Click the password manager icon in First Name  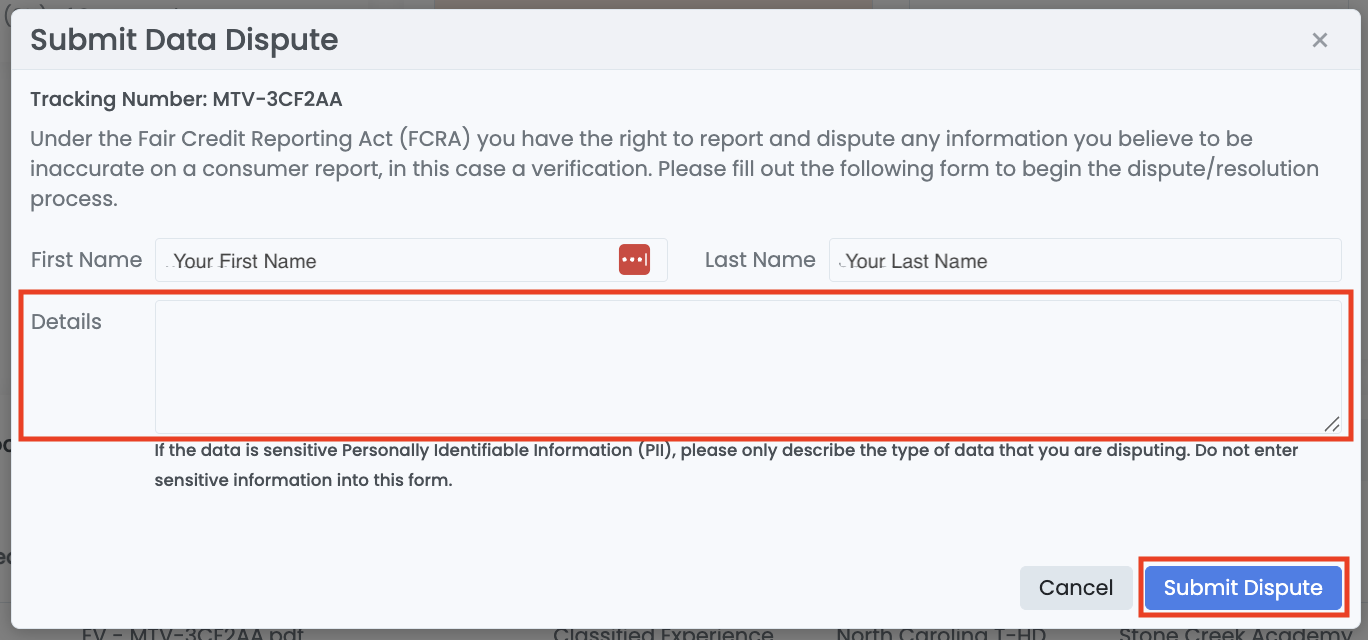coord(634,260)
